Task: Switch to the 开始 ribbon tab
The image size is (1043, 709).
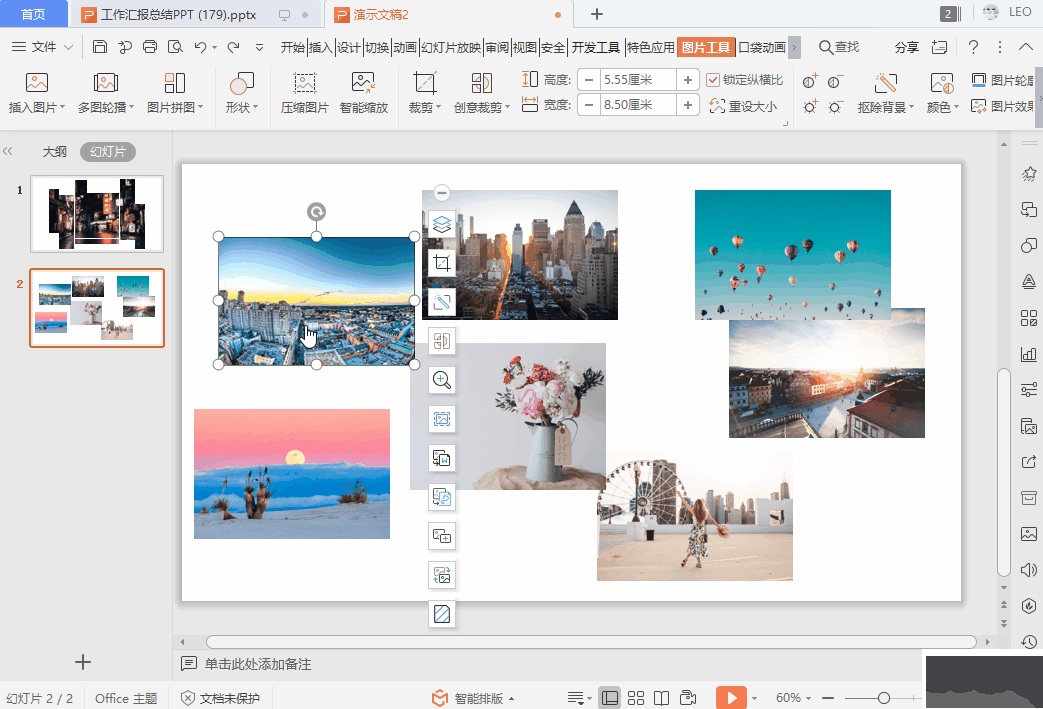Action: 293,45
